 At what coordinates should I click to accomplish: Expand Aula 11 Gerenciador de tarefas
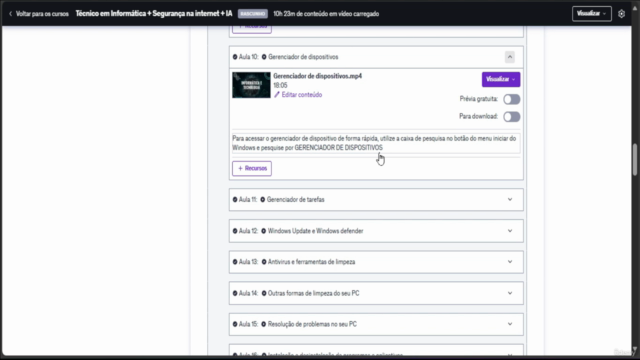coord(510,200)
